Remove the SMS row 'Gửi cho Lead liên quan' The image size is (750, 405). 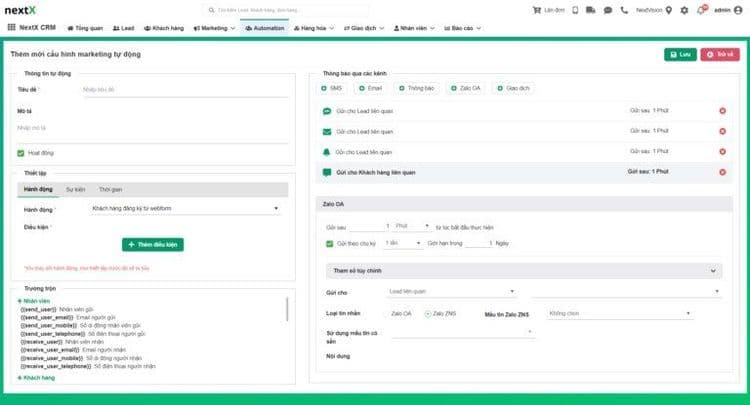tap(722, 111)
